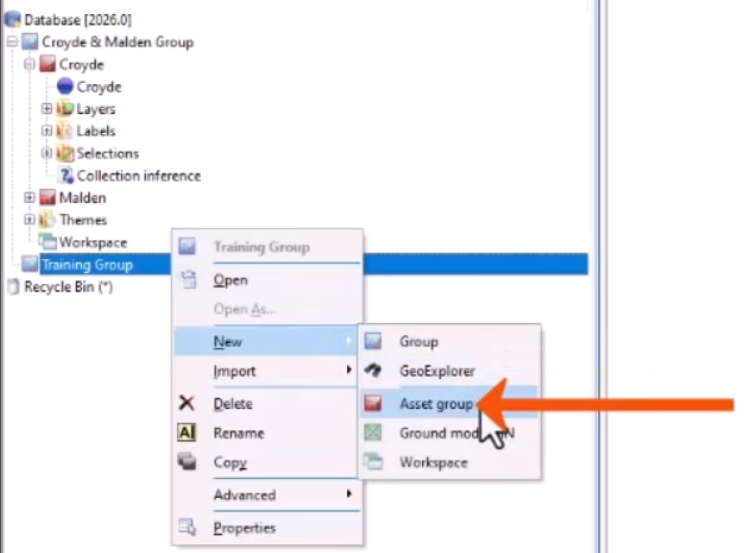Select the 'Malden' tree label
This screenshot has height=553, width=744.
click(x=83, y=197)
